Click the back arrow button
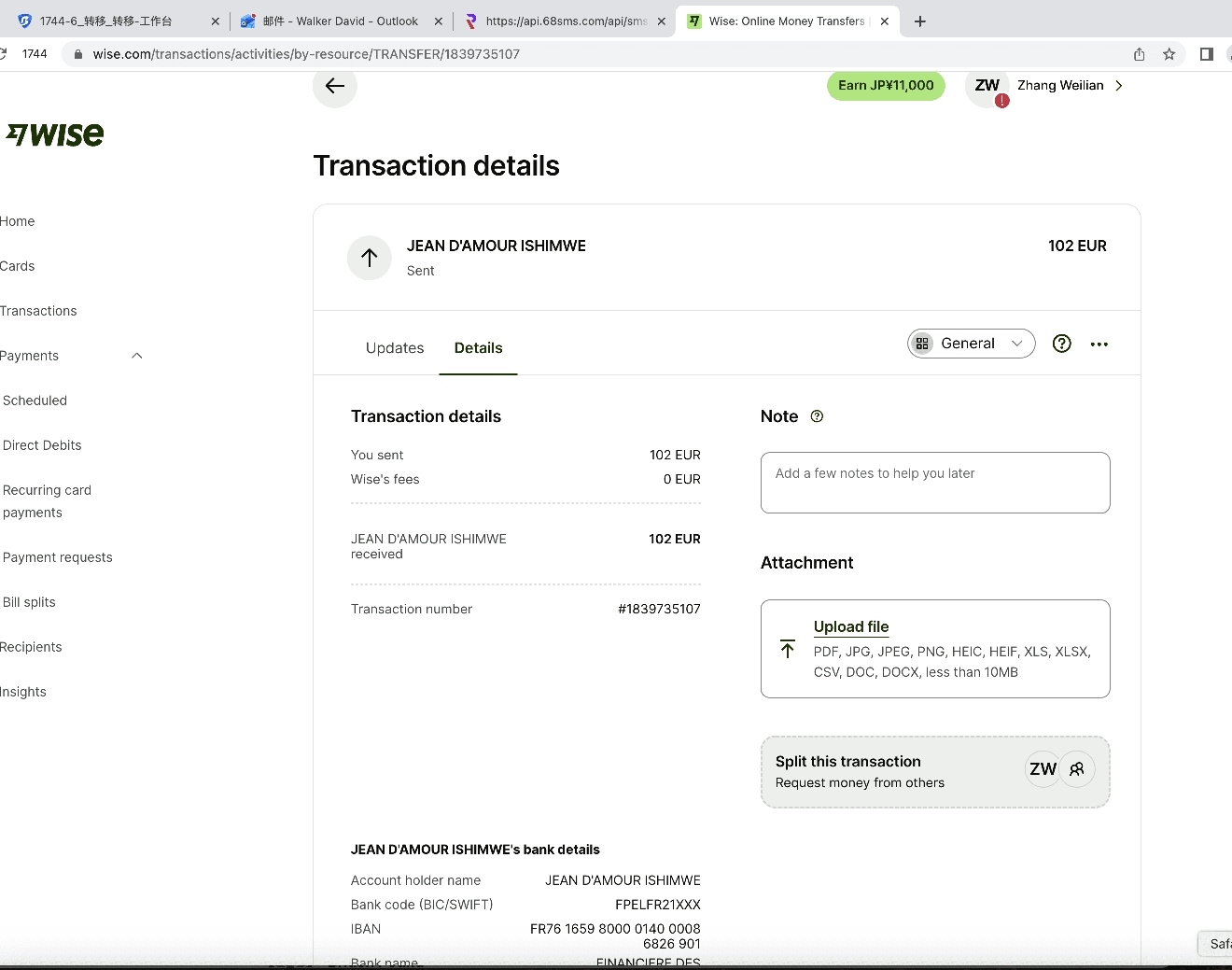This screenshot has width=1232, height=970. pos(335,86)
